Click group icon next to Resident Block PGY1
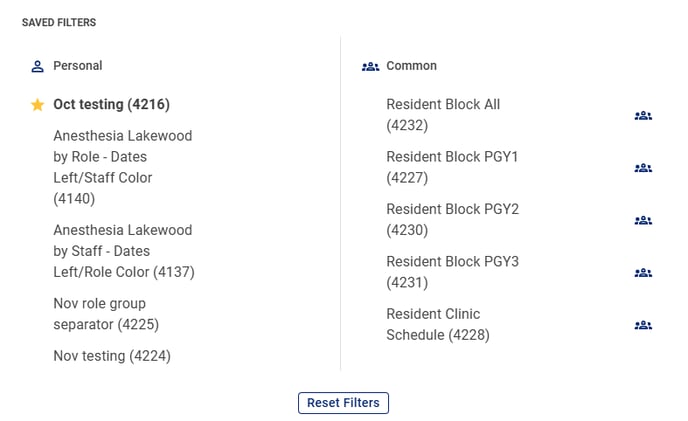The width and height of the screenshot is (688, 421). (x=643, y=168)
